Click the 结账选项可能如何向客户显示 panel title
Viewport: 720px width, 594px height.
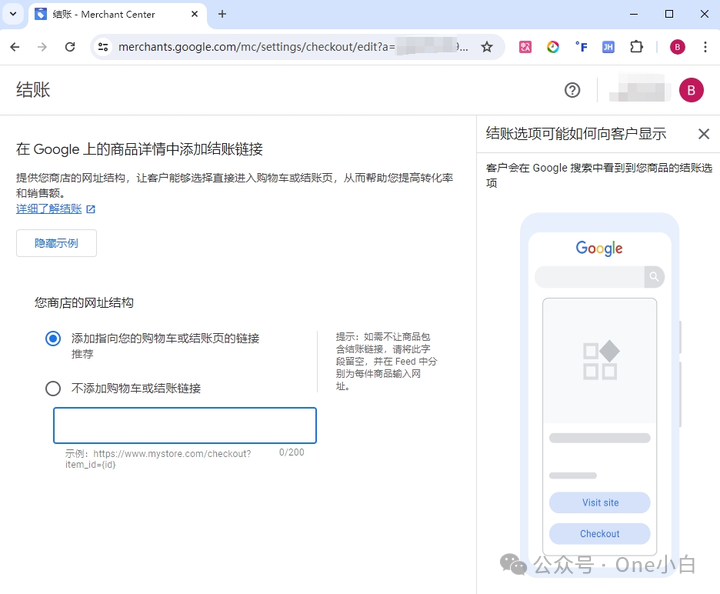(x=576, y=134)
